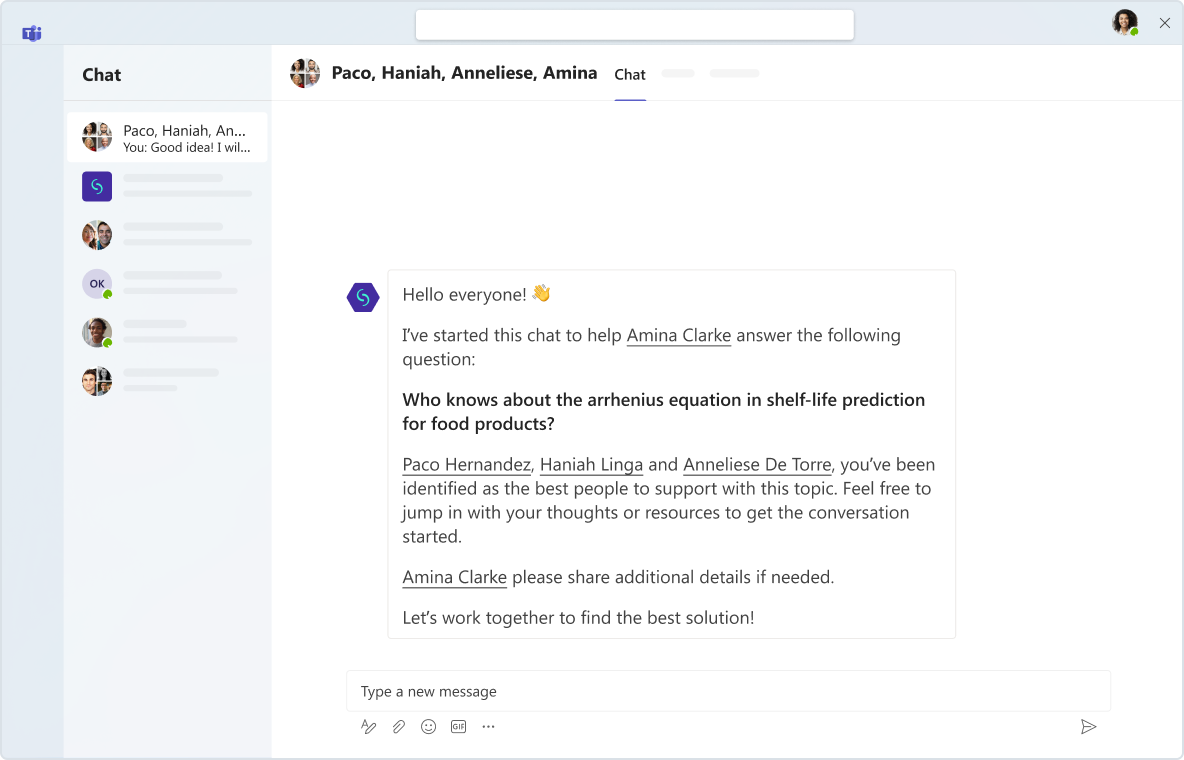Select the Chat tab in header
This screenshot has width=1184, height=760.
pos(630,75)
